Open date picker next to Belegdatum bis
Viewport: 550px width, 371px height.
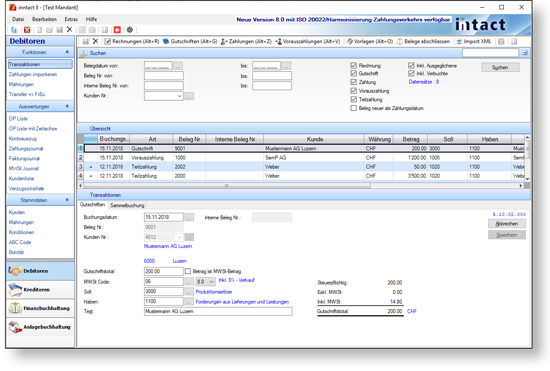tap(286, 66)
